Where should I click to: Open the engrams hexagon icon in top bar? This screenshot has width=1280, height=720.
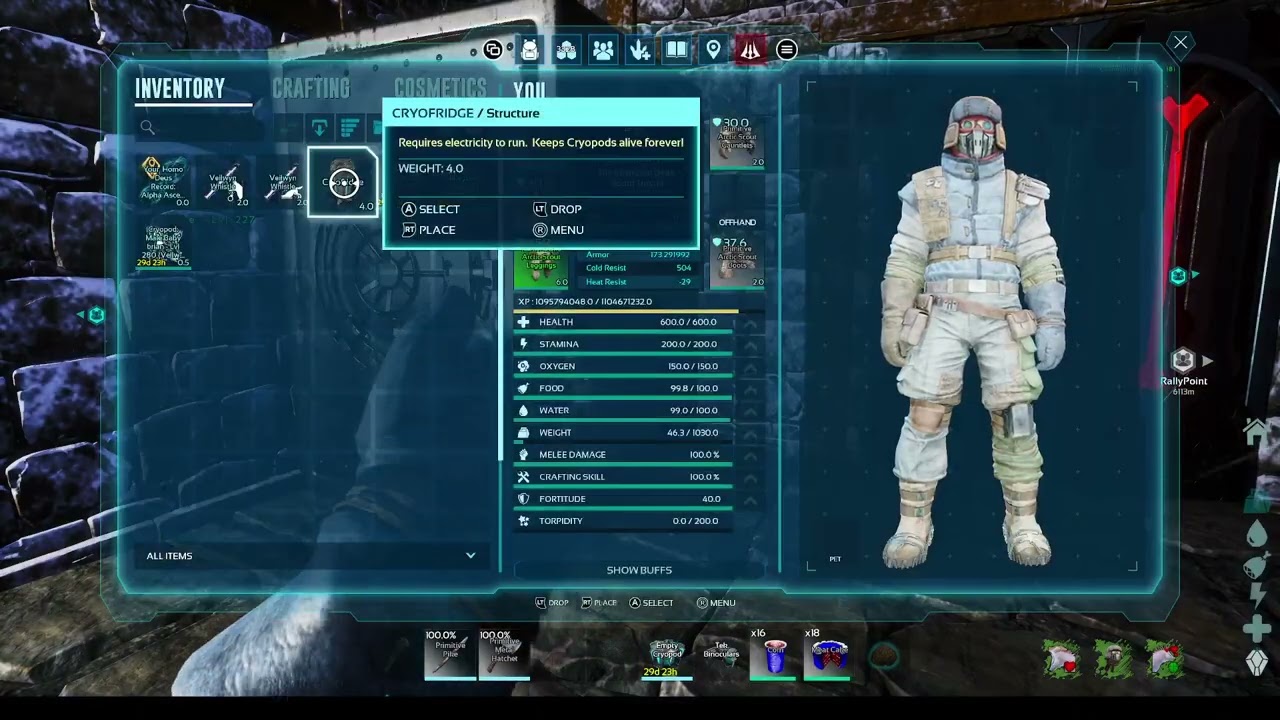coord(567,49)
